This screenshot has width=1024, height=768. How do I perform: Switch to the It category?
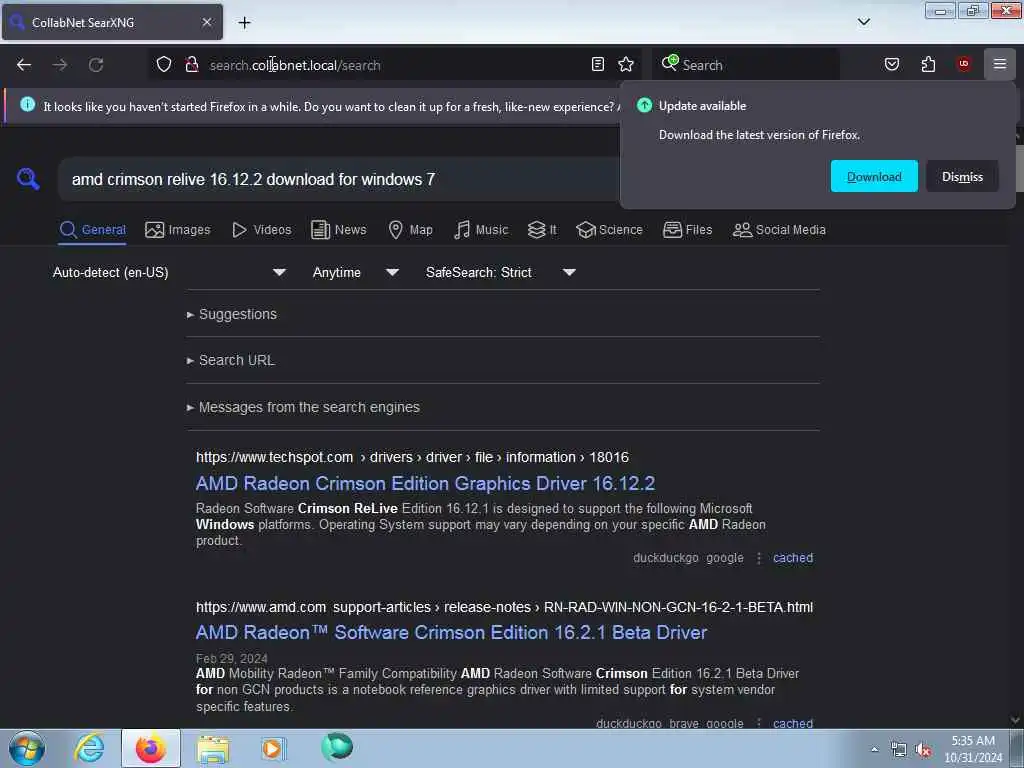[542, 230]
